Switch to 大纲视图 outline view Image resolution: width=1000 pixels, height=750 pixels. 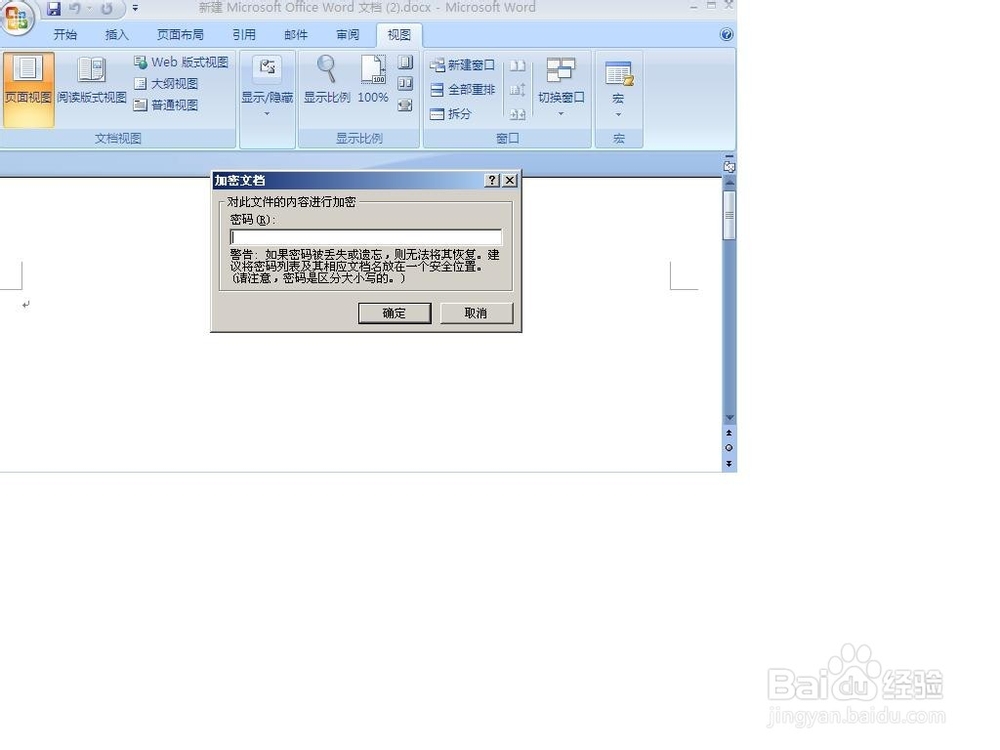coord(166,84)
